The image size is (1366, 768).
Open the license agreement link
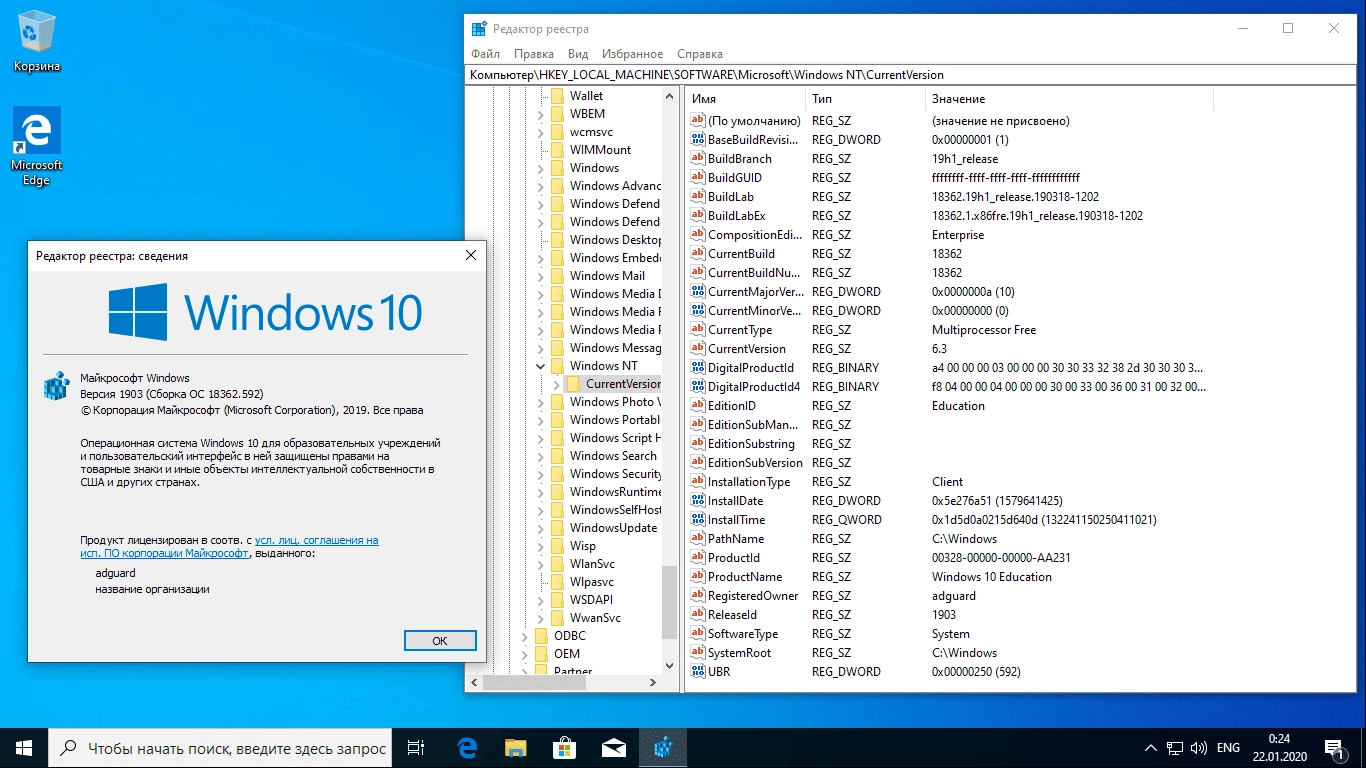(x=229, y=546)
